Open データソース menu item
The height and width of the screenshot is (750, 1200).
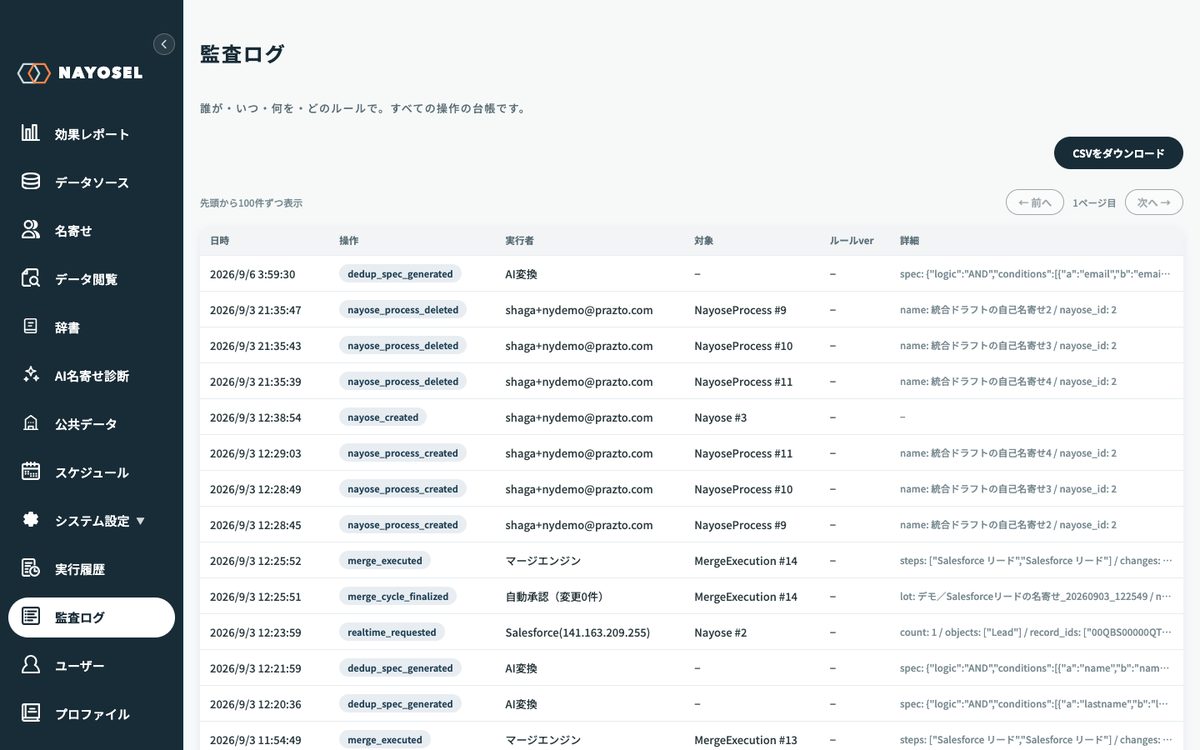click(91, 182)
